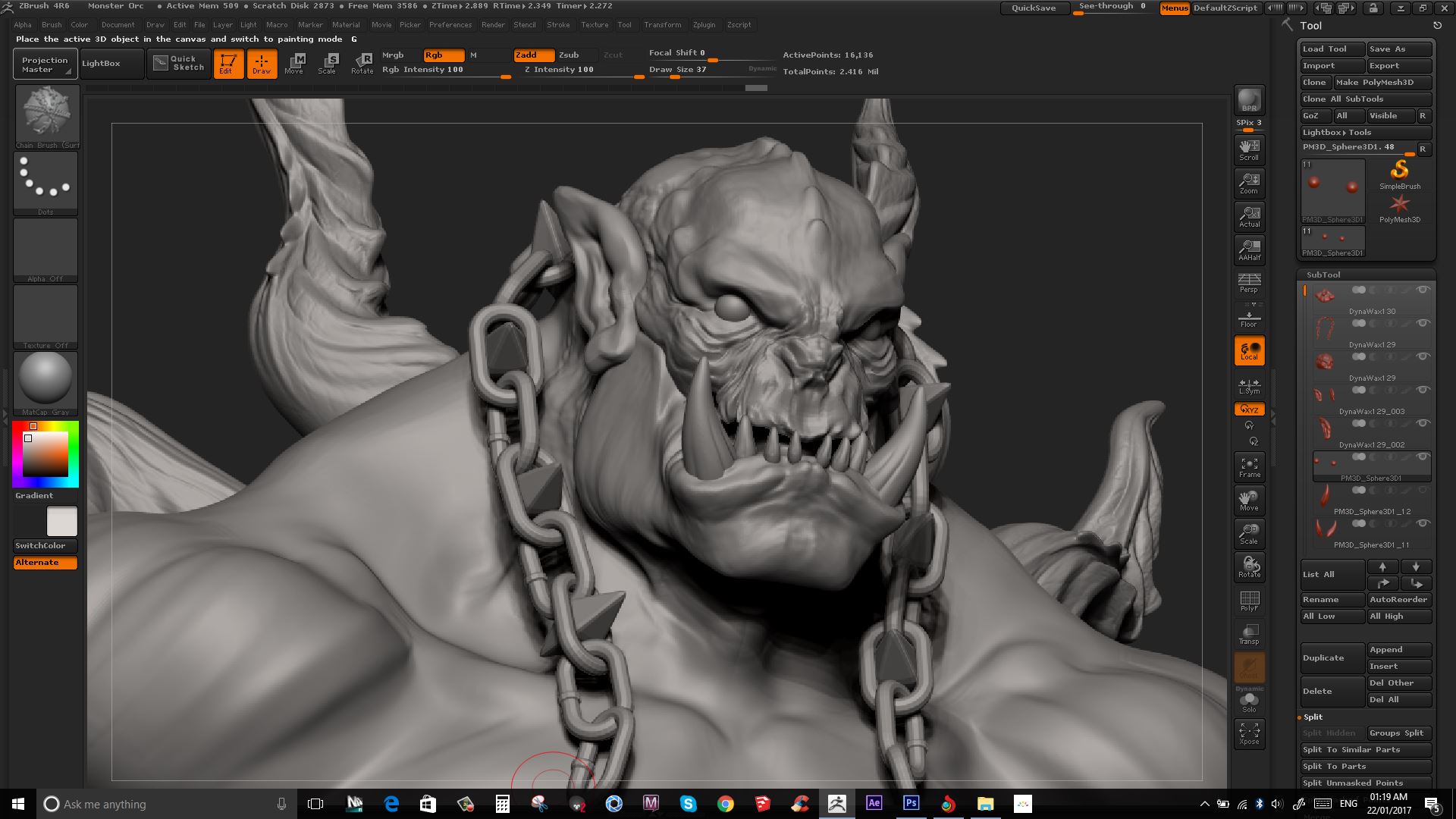Screen dimensions: 1456x819
Task: Open the Stroke menu
Action: (x=558, y=25)
